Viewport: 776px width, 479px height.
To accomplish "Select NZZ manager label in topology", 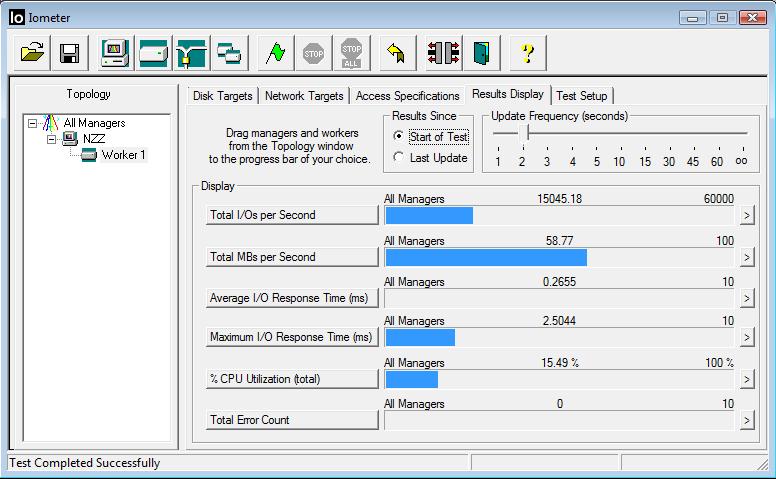I will tap(94, 139).
